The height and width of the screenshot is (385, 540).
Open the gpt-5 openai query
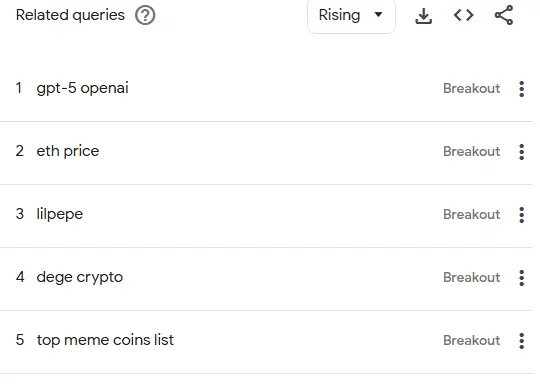click(x=82, y=88)
